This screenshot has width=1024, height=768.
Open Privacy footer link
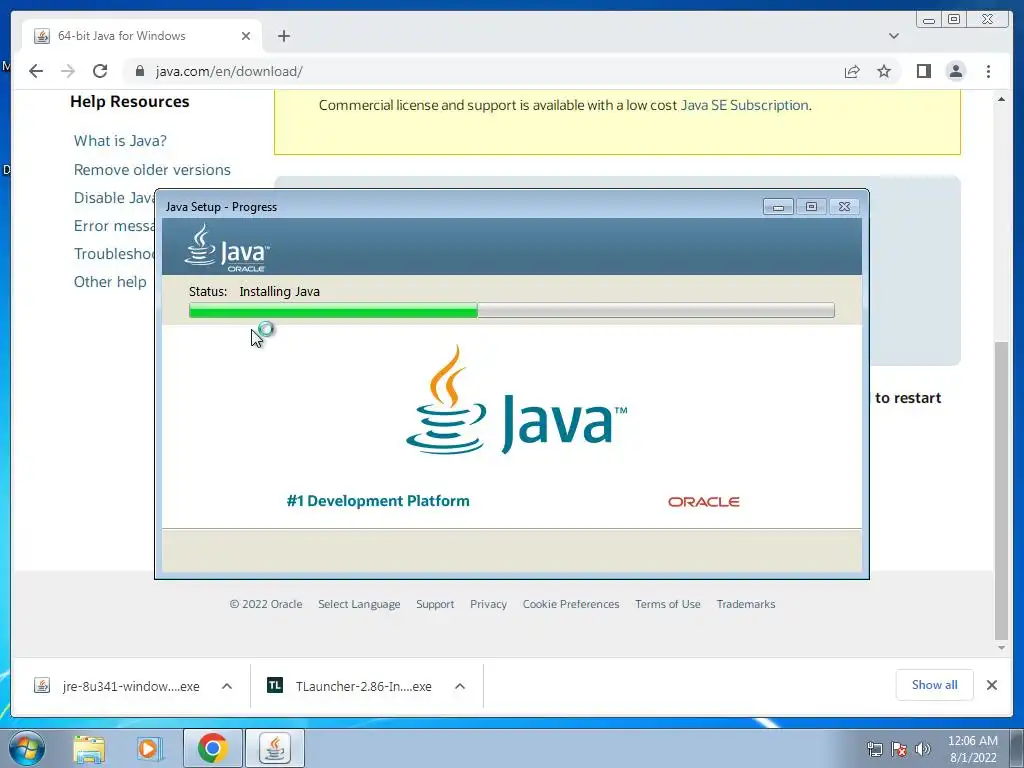[x=488, y=604]
